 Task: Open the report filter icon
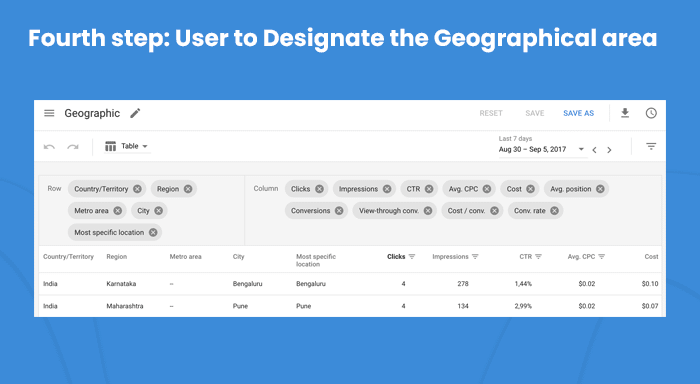tap(651, 146)
